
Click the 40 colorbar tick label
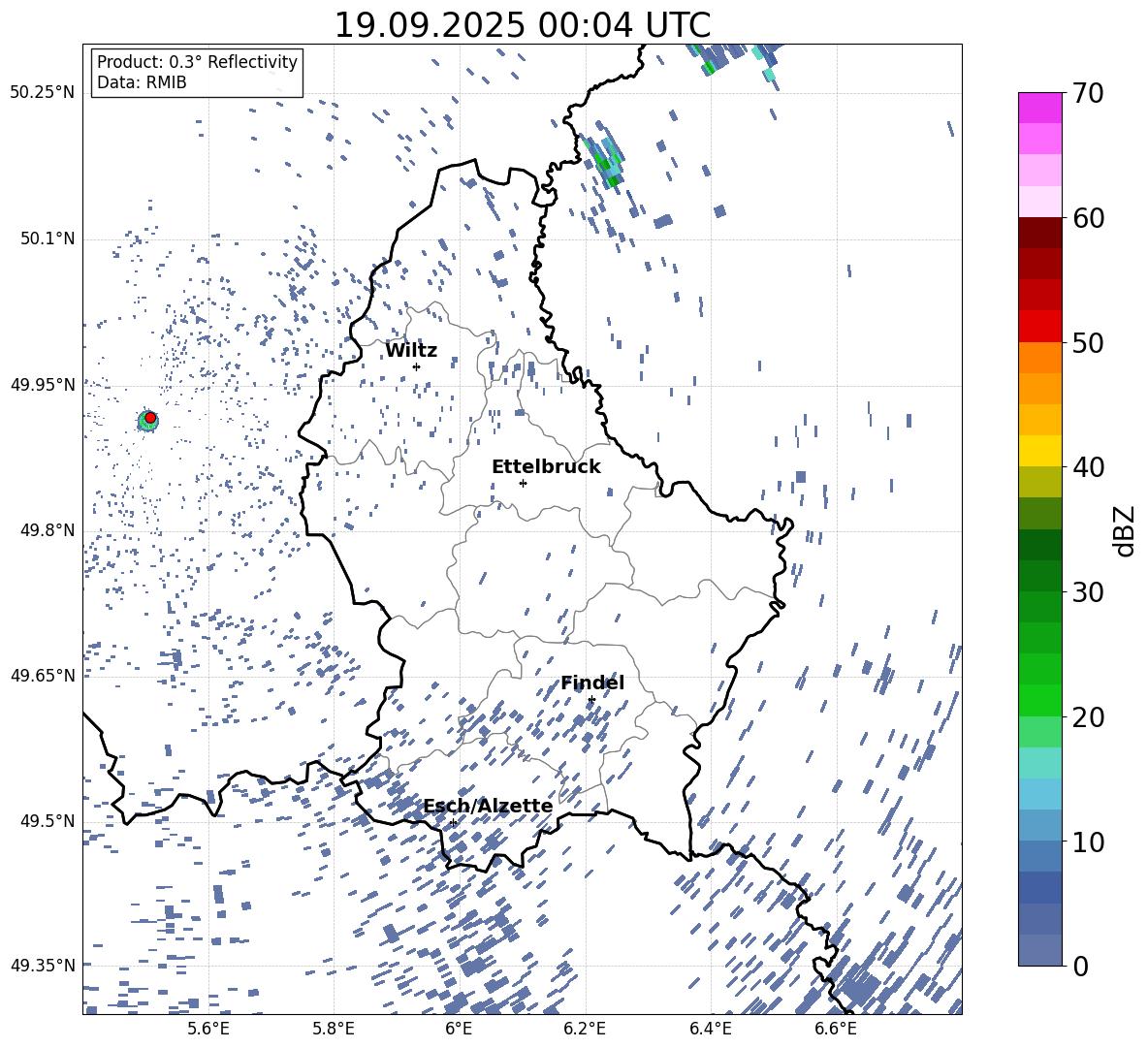click(x=1088, y=467)
